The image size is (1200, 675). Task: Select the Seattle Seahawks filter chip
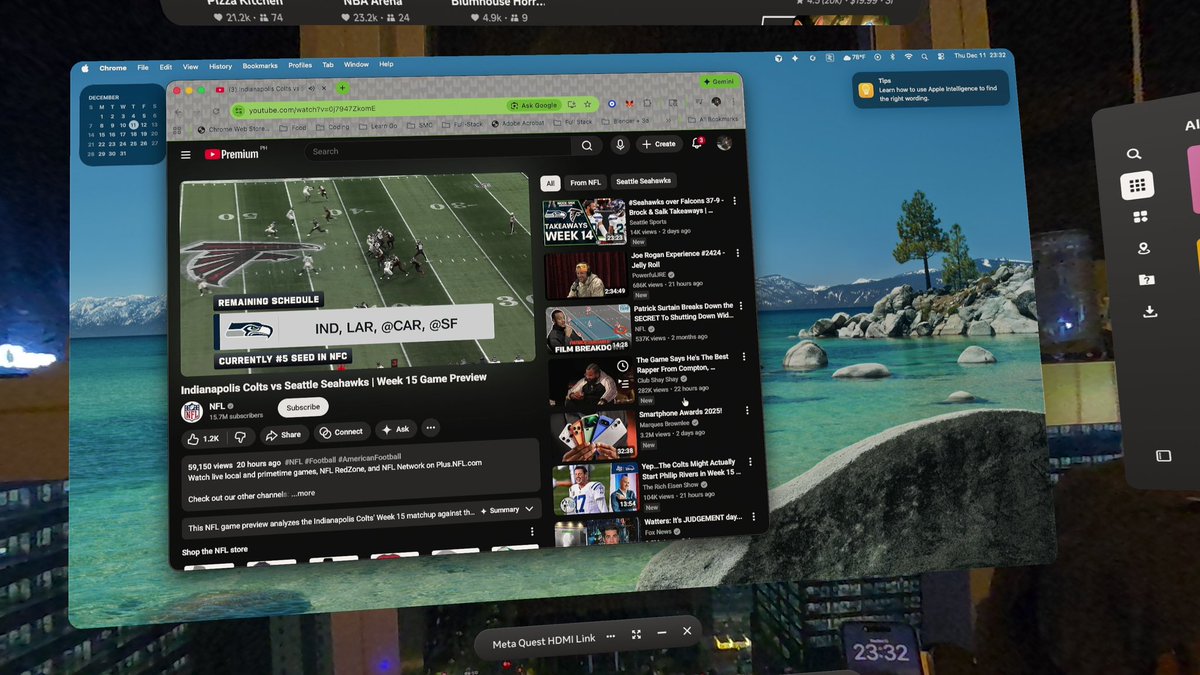pyautogui.click(x=644, y=181)
